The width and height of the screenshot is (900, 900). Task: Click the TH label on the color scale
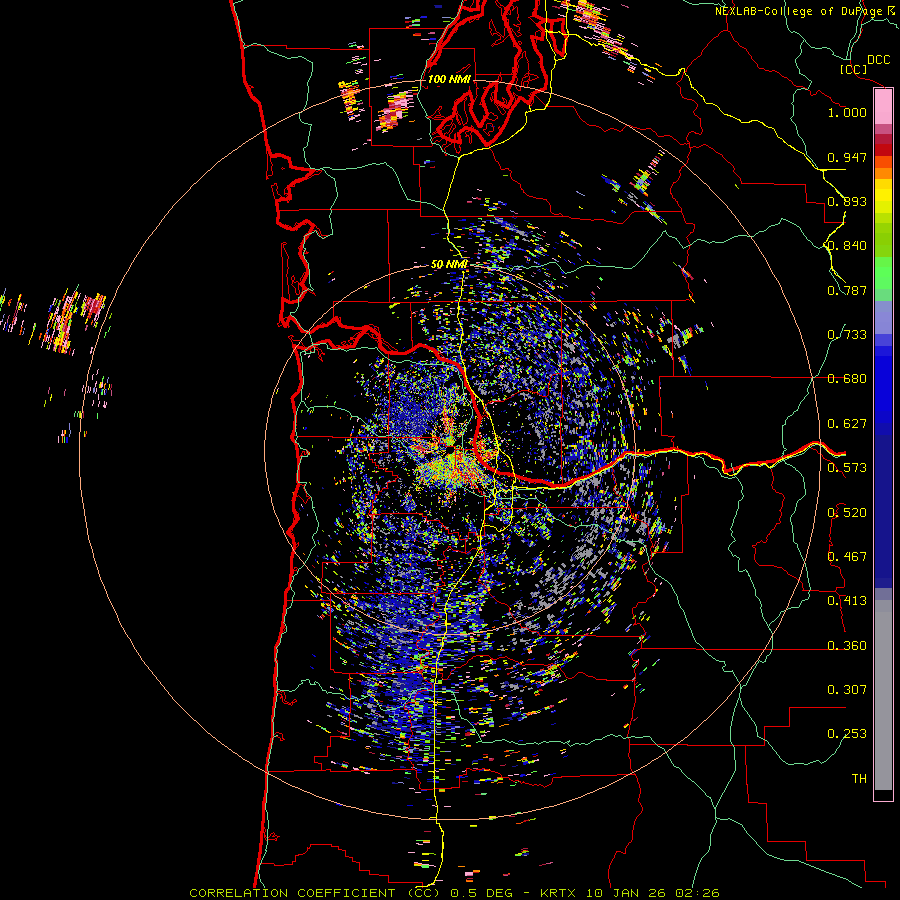pyautogui.click(x=859, y=779)
